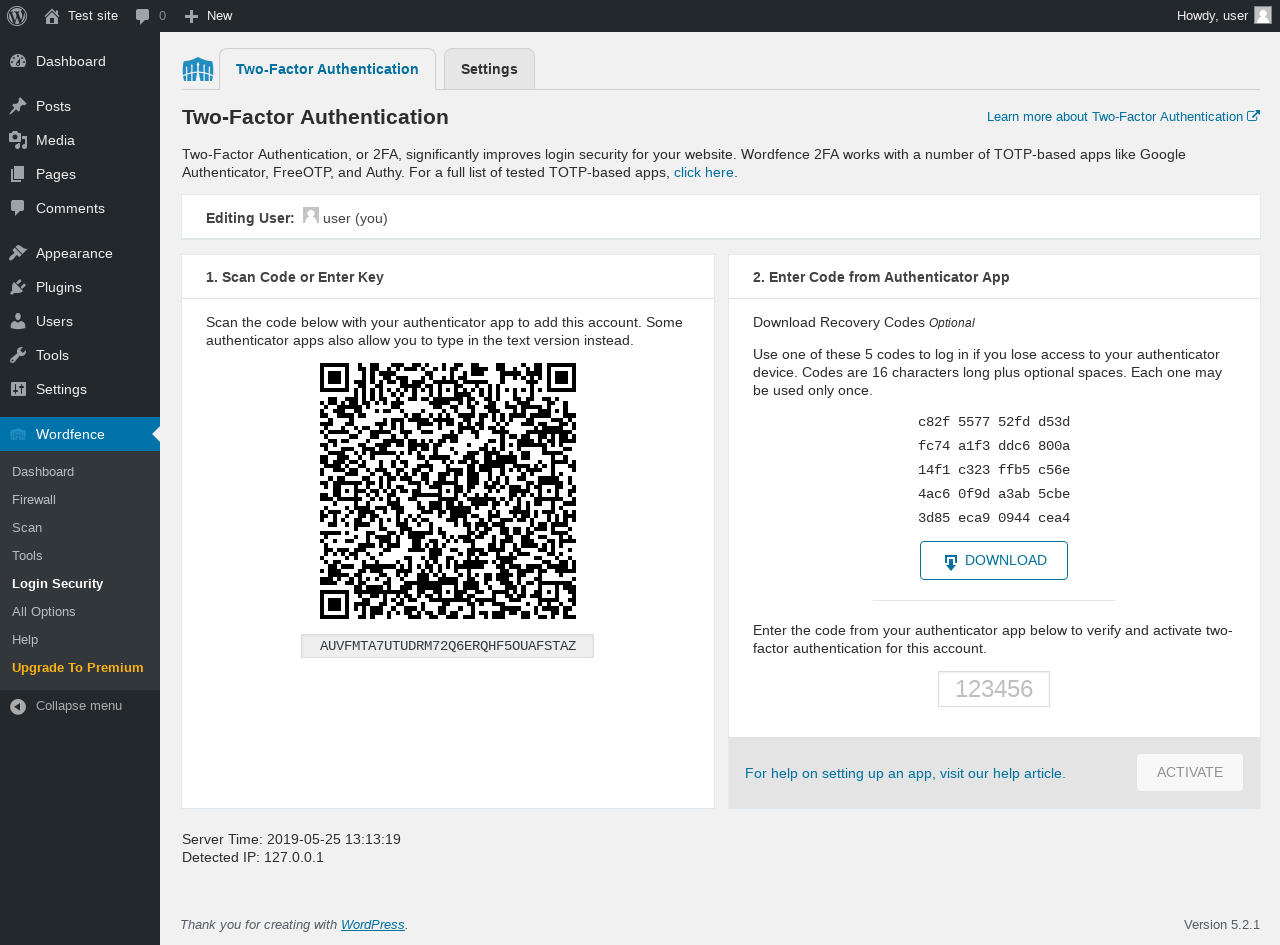
Task: Select Login Security submenu item
Action: [x=58, y=583]
